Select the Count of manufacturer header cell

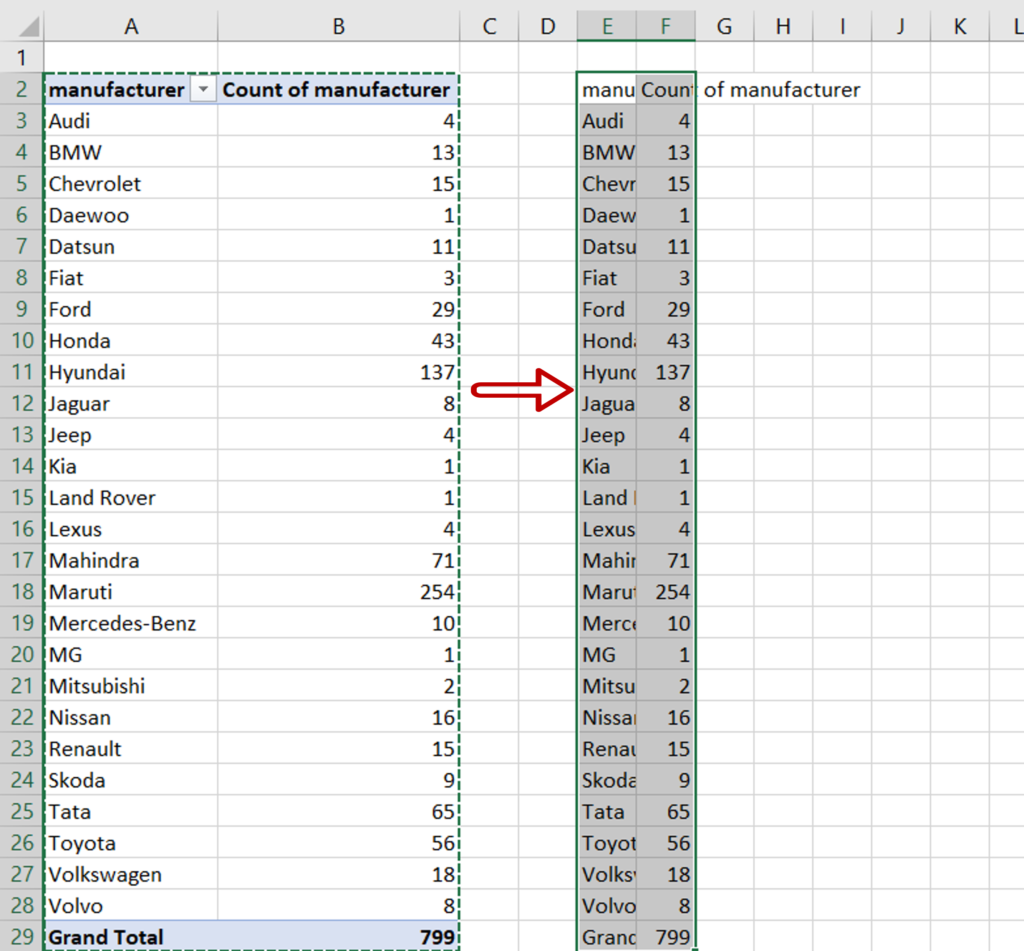tap(337, 89)
